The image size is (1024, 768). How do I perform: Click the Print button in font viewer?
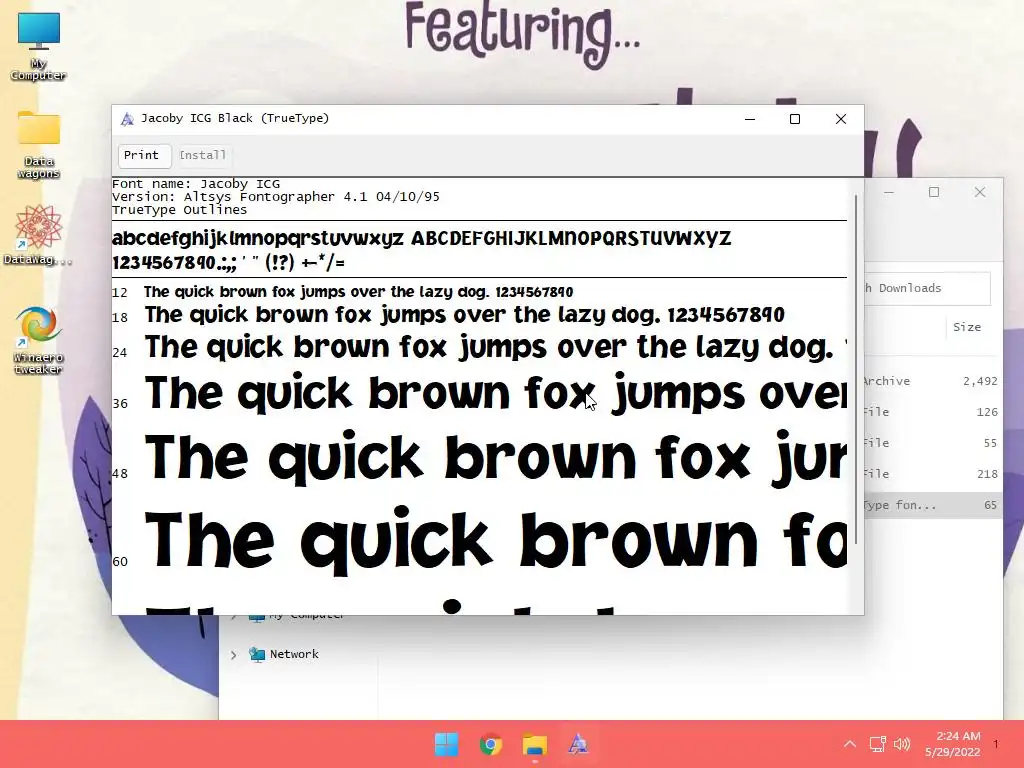(x=142, y=155)
